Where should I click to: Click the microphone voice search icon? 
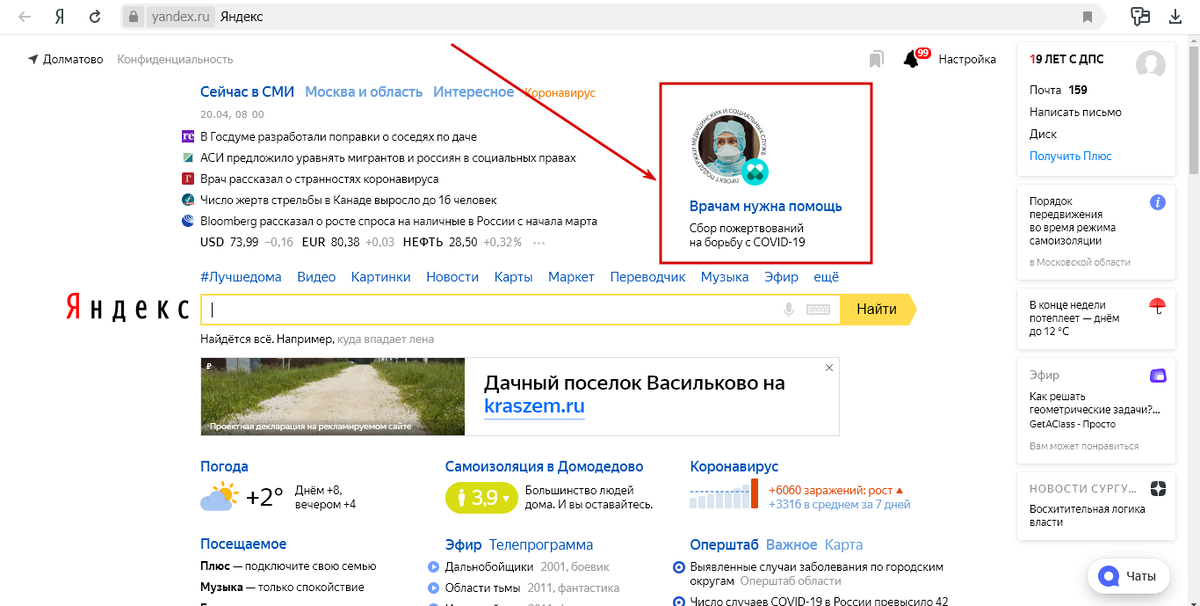789,310
